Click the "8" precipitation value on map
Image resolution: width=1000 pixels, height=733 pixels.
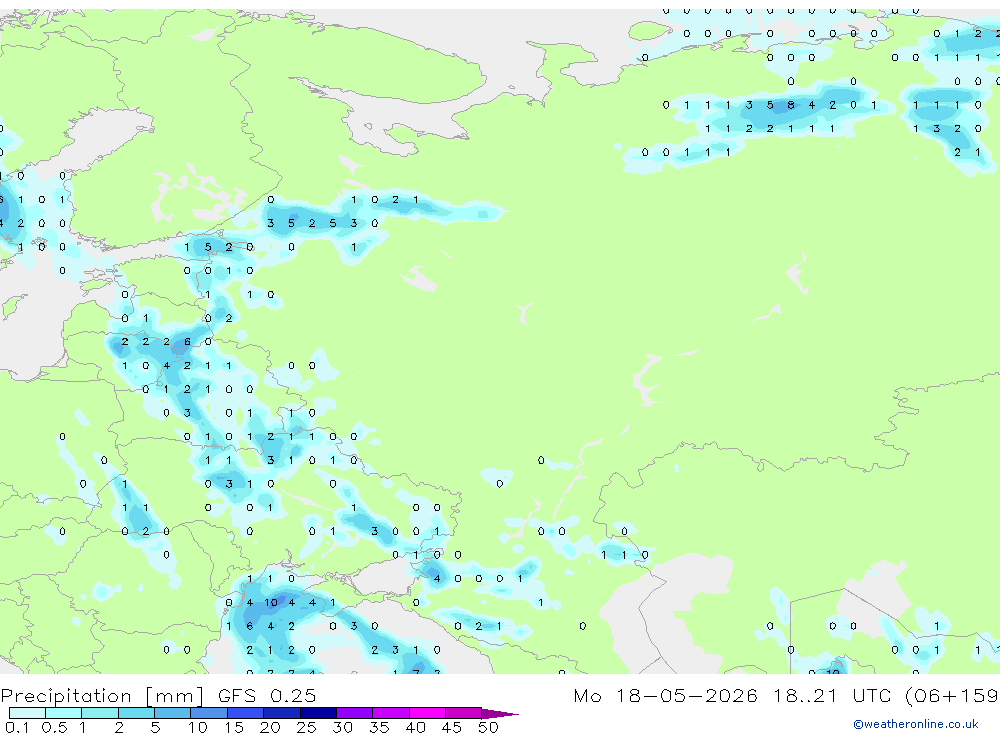(791, 105)
